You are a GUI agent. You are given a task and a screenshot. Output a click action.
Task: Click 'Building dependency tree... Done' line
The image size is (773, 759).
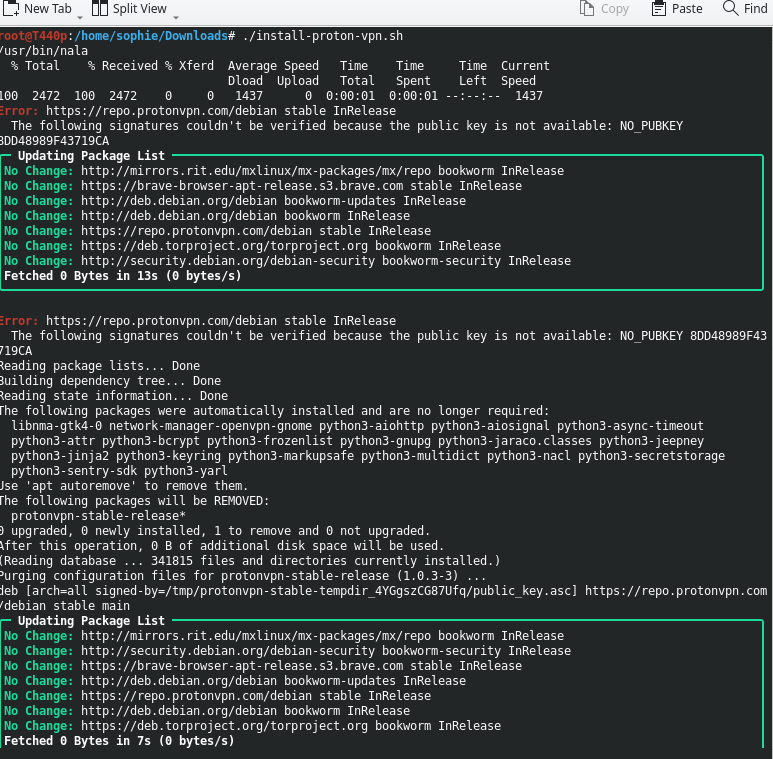click(110, 381)
